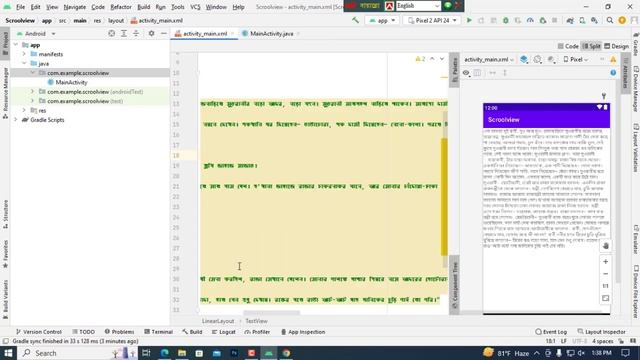The width and height of the screenshot is (640, 360).
Task: Click the TextView breadcrumb
Action: (256, 321)
